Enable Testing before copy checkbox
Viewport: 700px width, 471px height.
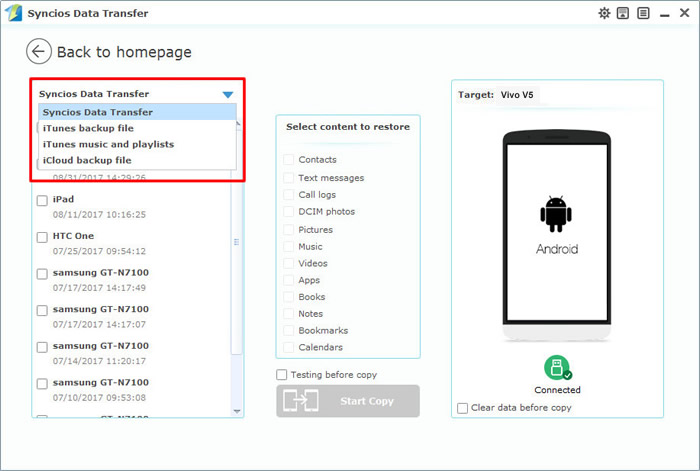coord(282,375)
